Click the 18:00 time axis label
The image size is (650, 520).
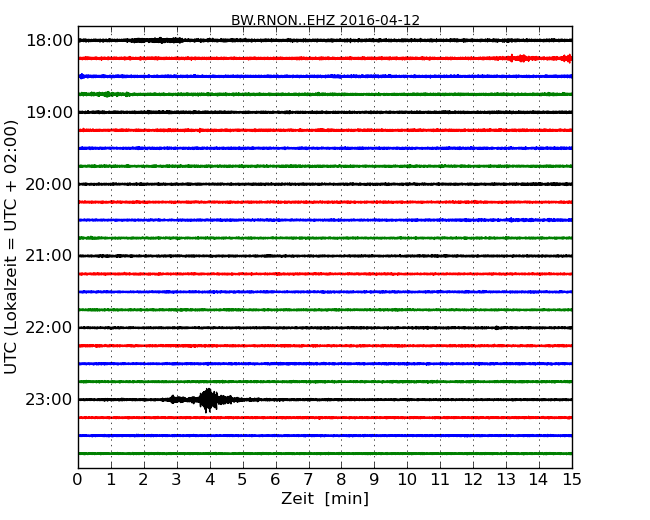49,41
